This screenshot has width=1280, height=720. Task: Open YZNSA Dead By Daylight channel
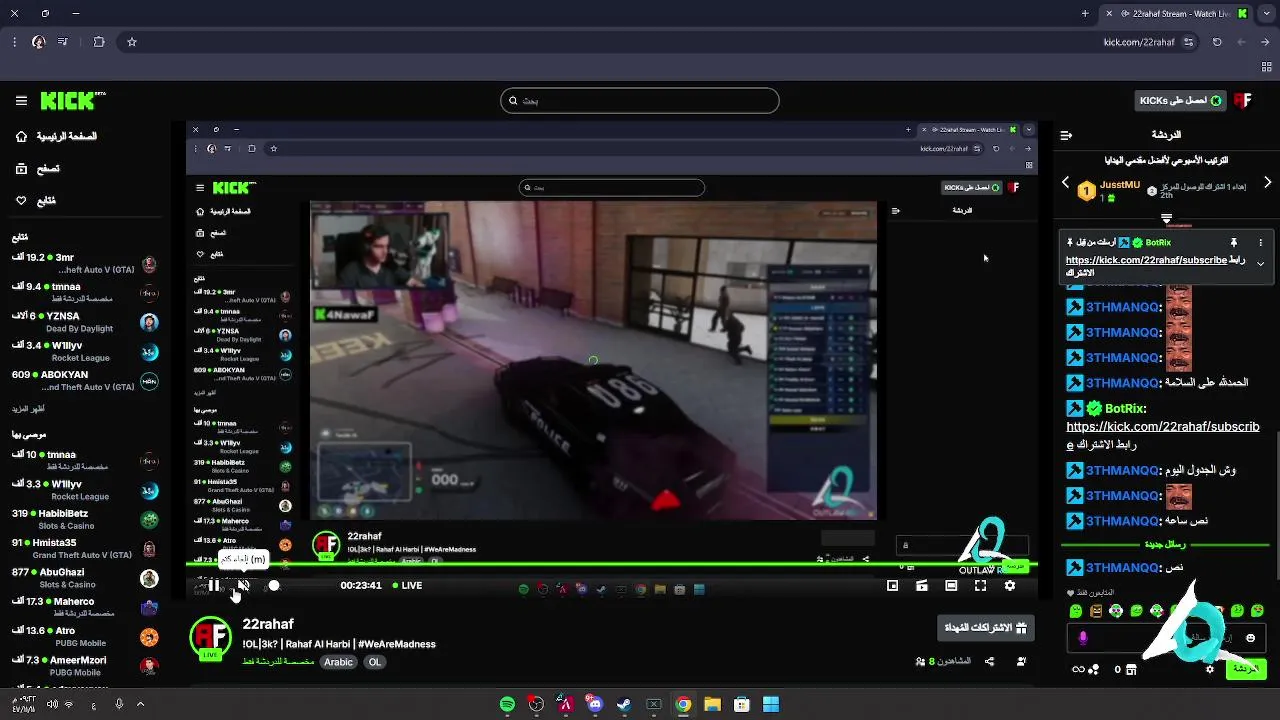click(85, 322)
